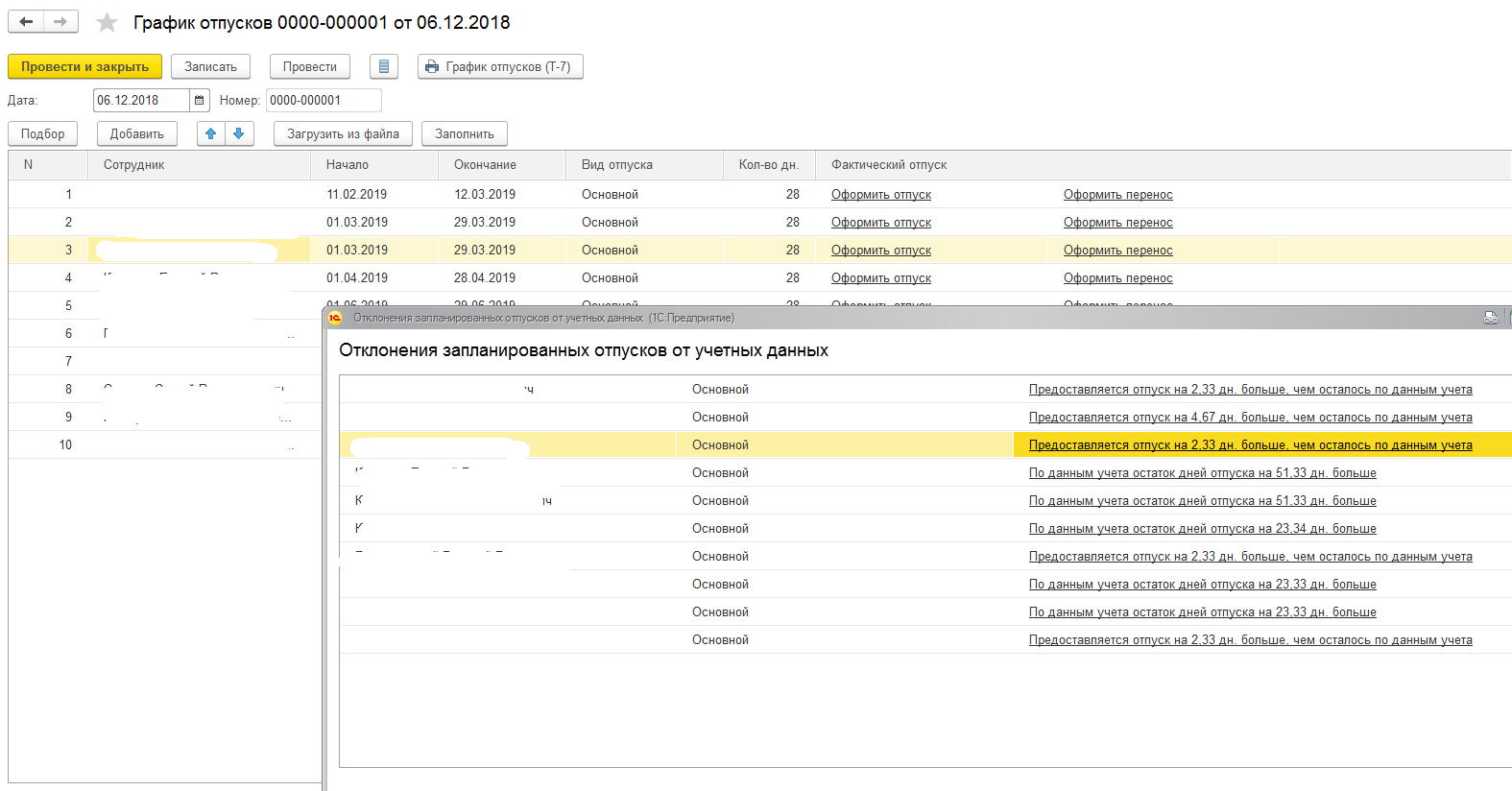
Task: Open calendar picker beside date field
Action: pos(199,100)
